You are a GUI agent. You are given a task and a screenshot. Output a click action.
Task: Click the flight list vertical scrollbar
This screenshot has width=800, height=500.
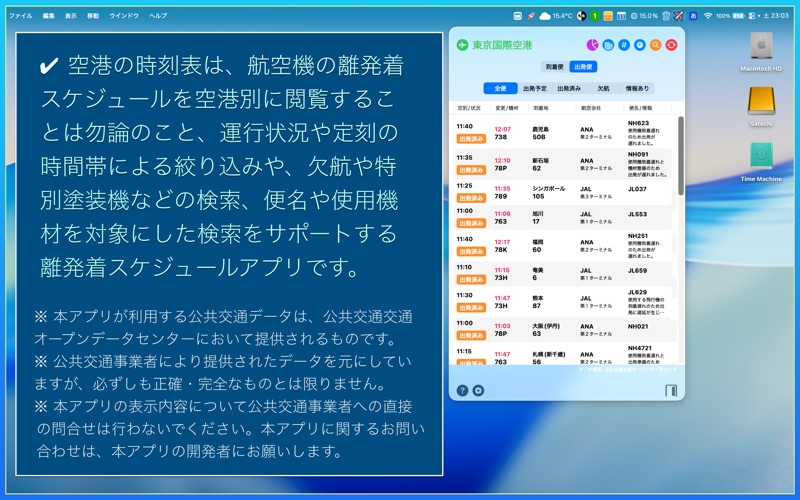pos(681,156)
